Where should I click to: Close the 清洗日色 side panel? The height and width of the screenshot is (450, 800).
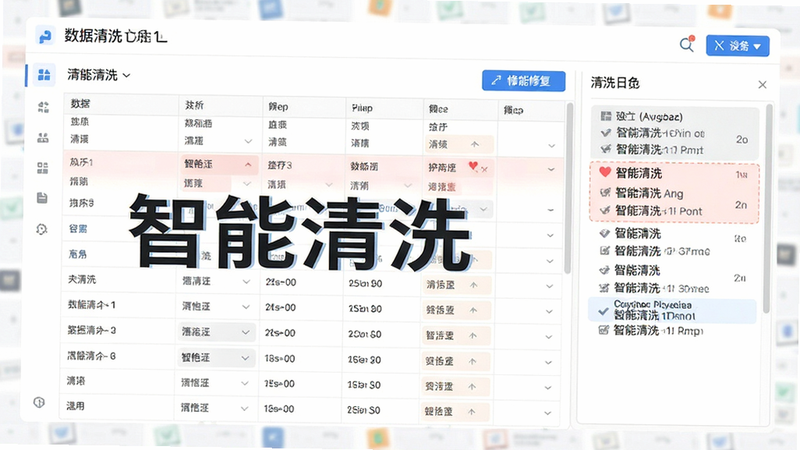tap(762, 85)
